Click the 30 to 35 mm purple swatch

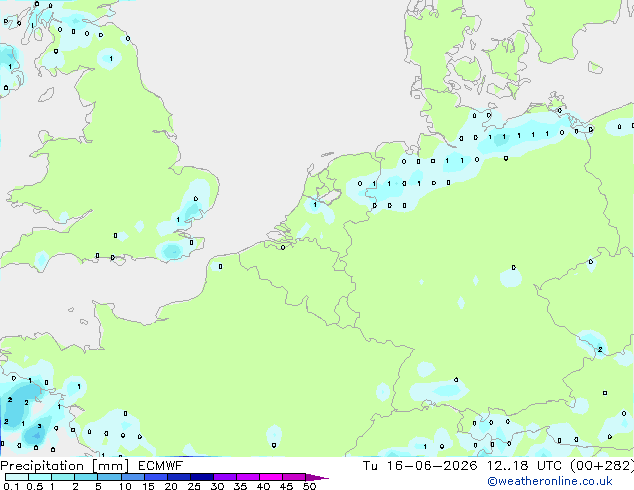(224, 477)
